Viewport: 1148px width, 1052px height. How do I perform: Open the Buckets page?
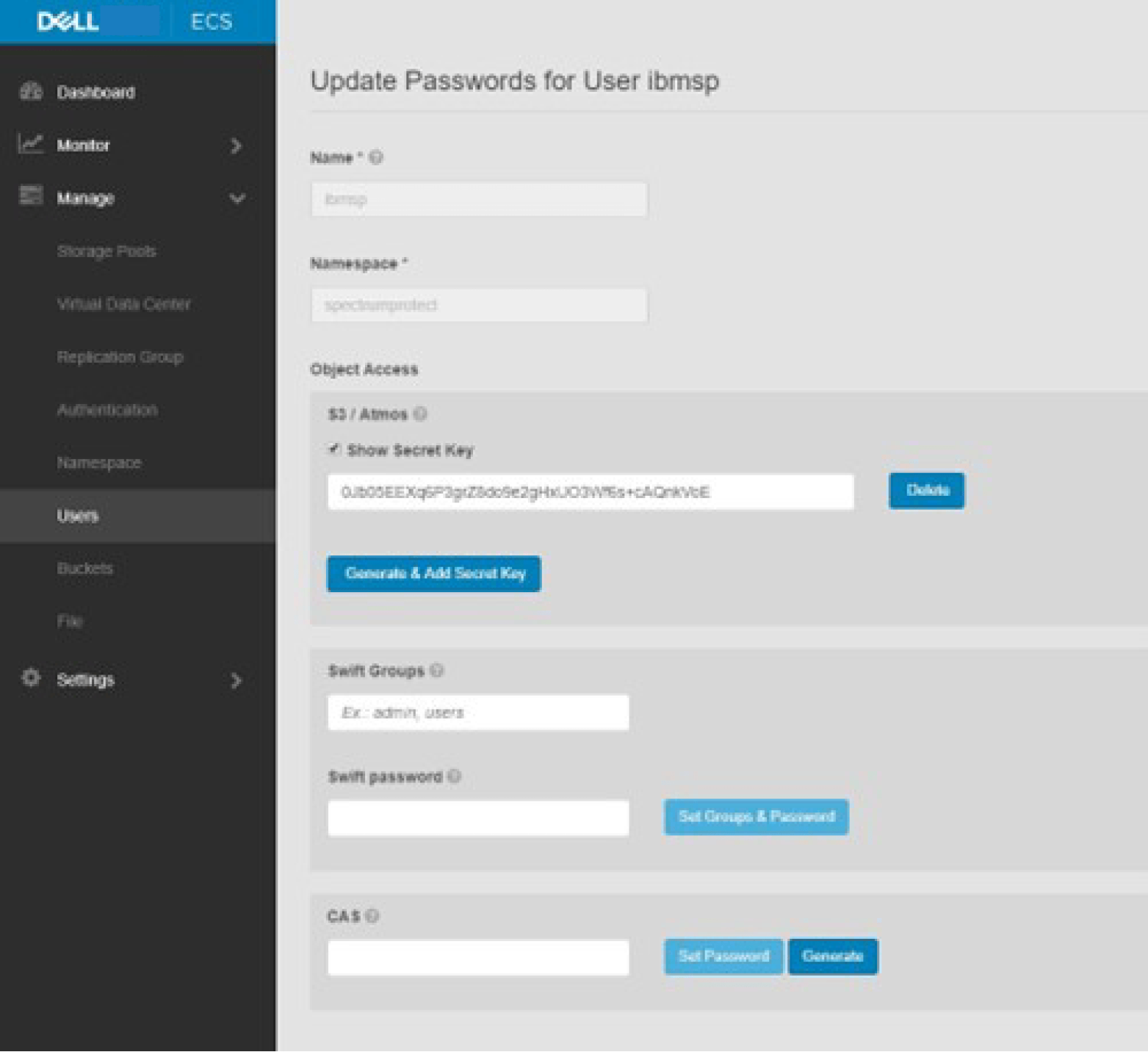coord(84,569)
